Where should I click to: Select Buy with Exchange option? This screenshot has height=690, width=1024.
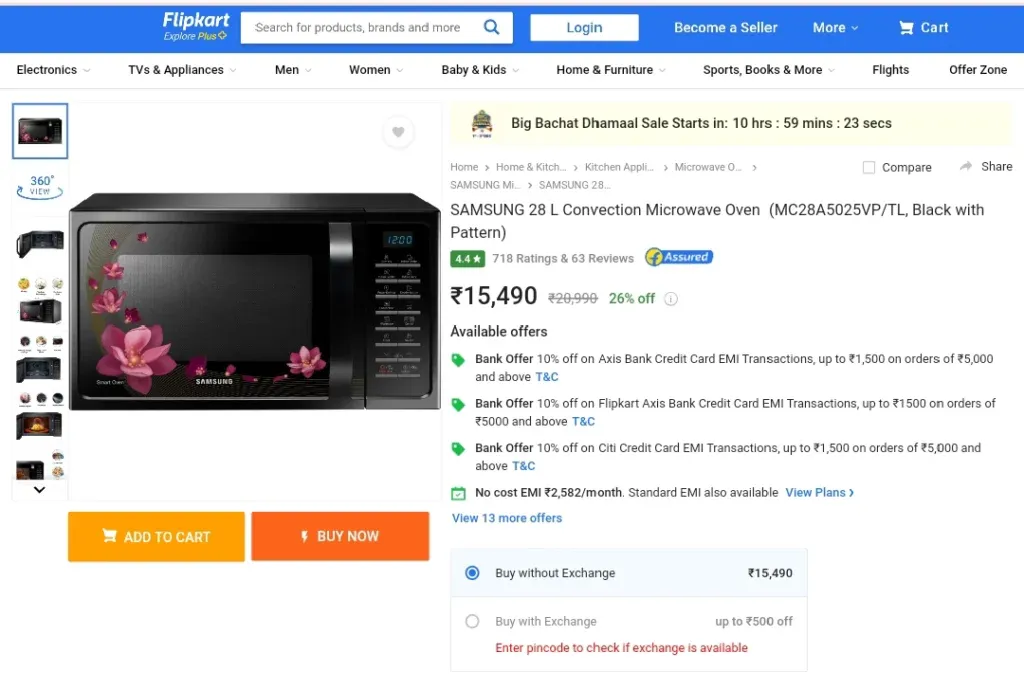click(472, 621)
